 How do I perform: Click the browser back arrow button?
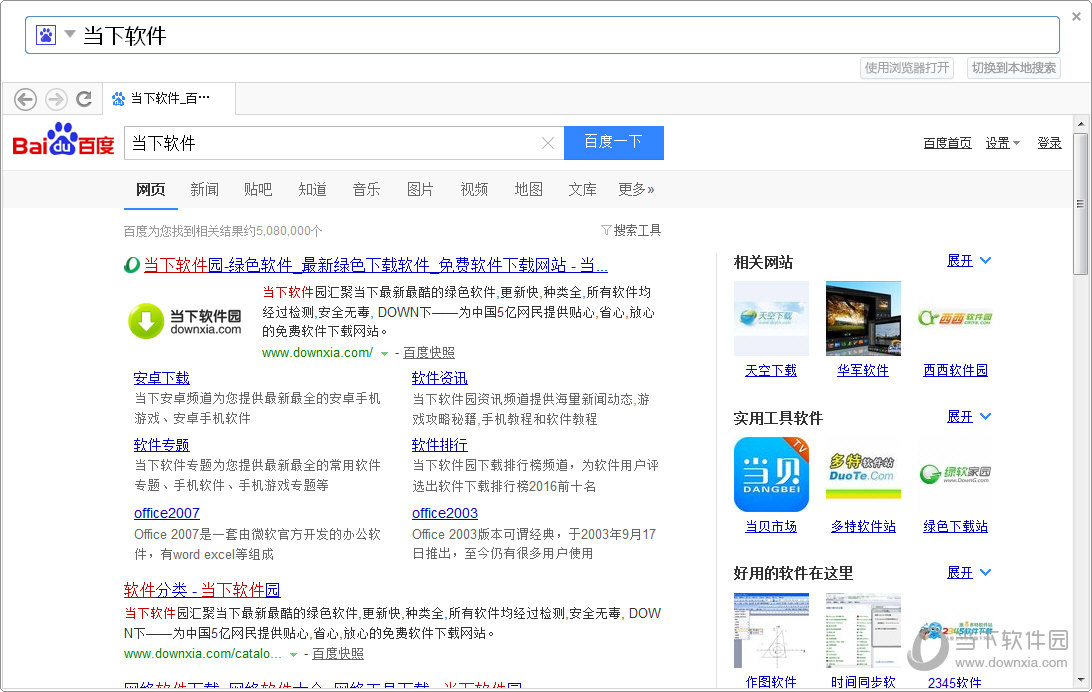point(26,99)
